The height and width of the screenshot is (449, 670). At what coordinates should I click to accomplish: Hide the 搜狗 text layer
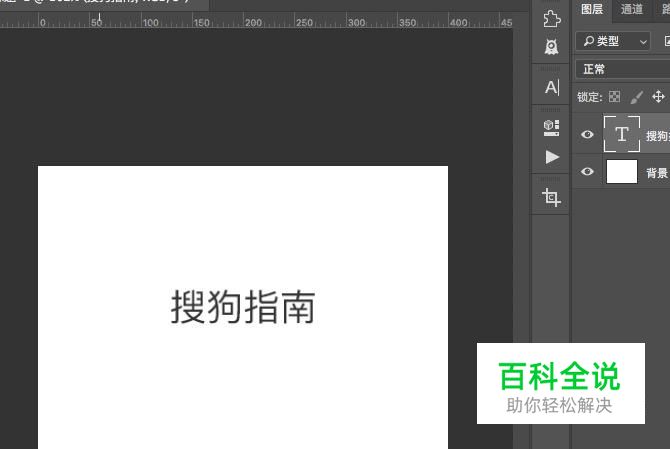[587, 135]
